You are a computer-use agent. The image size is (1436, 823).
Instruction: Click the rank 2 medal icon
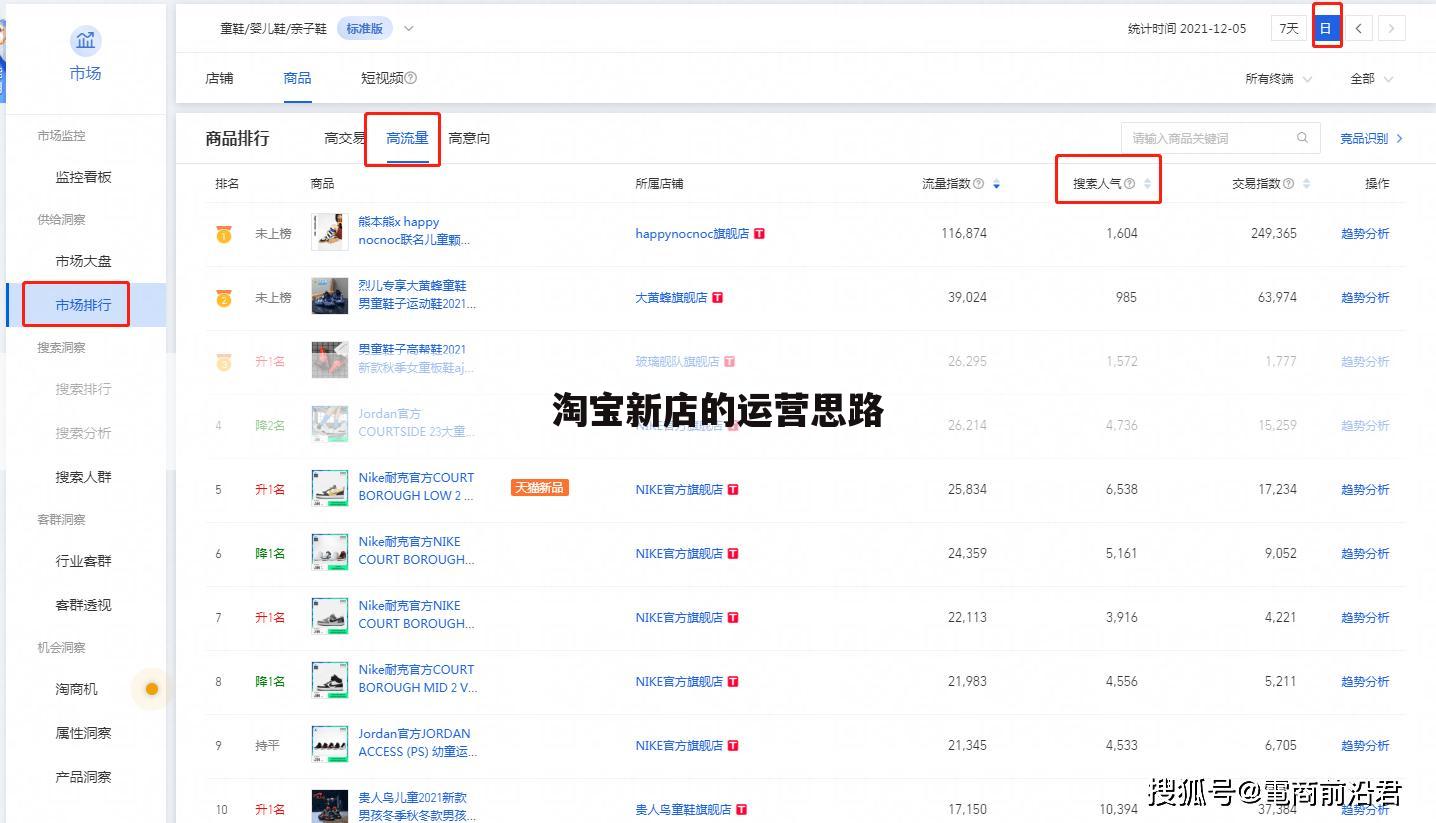coord(224,298)
